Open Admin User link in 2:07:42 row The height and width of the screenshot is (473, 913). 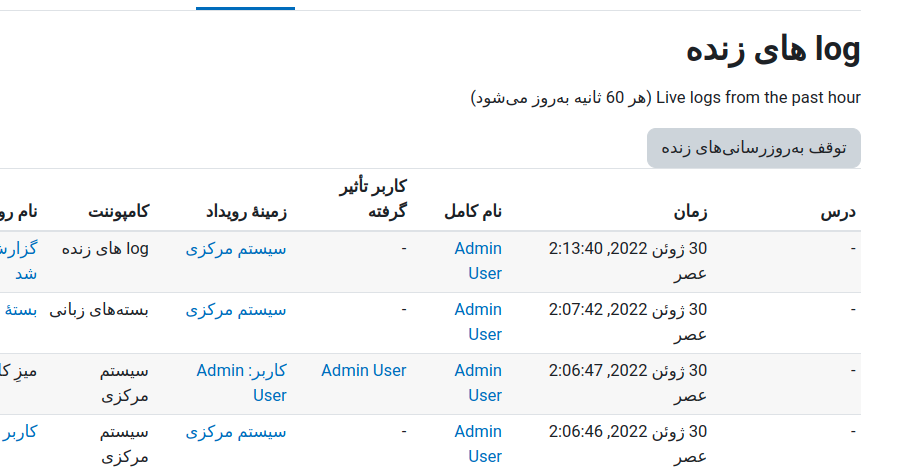click(x=478, y=322)
